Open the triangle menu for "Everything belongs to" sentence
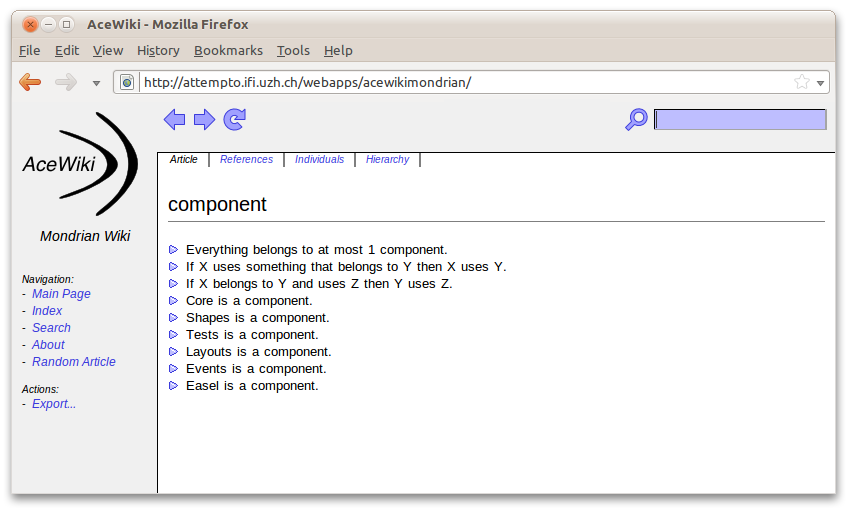 point(174,250)
